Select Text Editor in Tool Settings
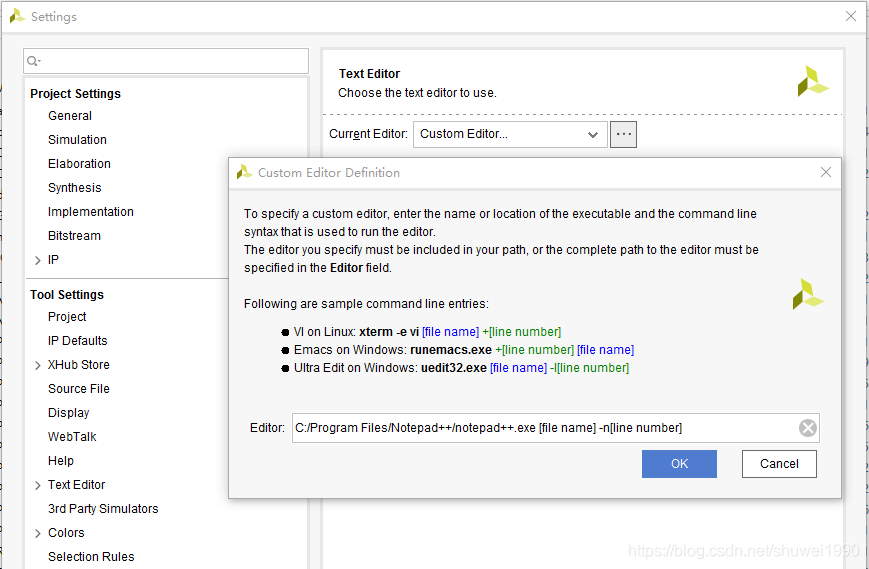 tap(76, 485)
